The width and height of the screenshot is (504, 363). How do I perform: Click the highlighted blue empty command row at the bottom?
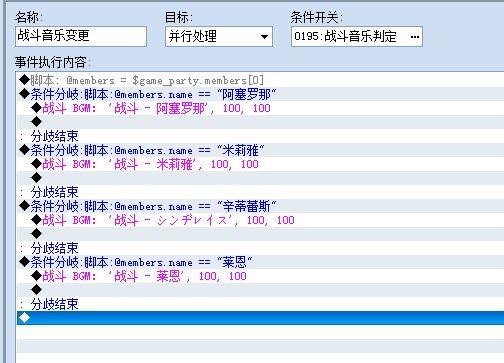tap(261, 318)
